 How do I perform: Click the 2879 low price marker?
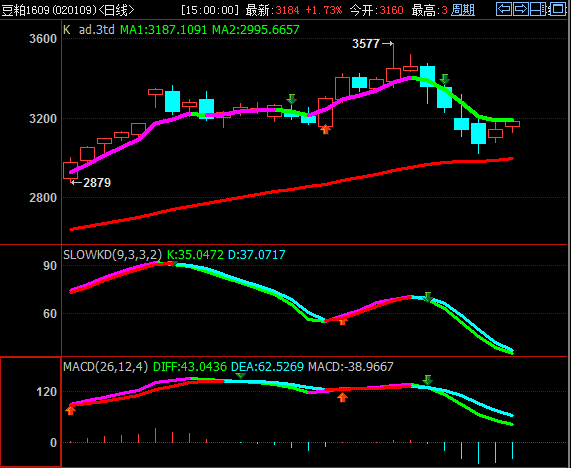coord(97,182)
